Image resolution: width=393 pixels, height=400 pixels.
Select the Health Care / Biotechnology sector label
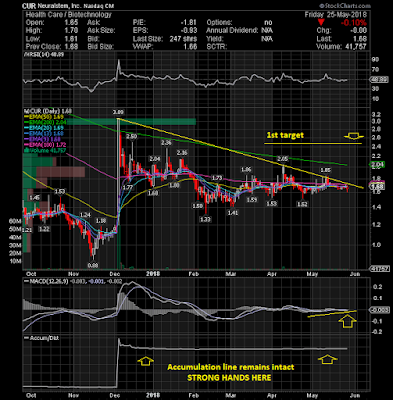coord(68,15)
